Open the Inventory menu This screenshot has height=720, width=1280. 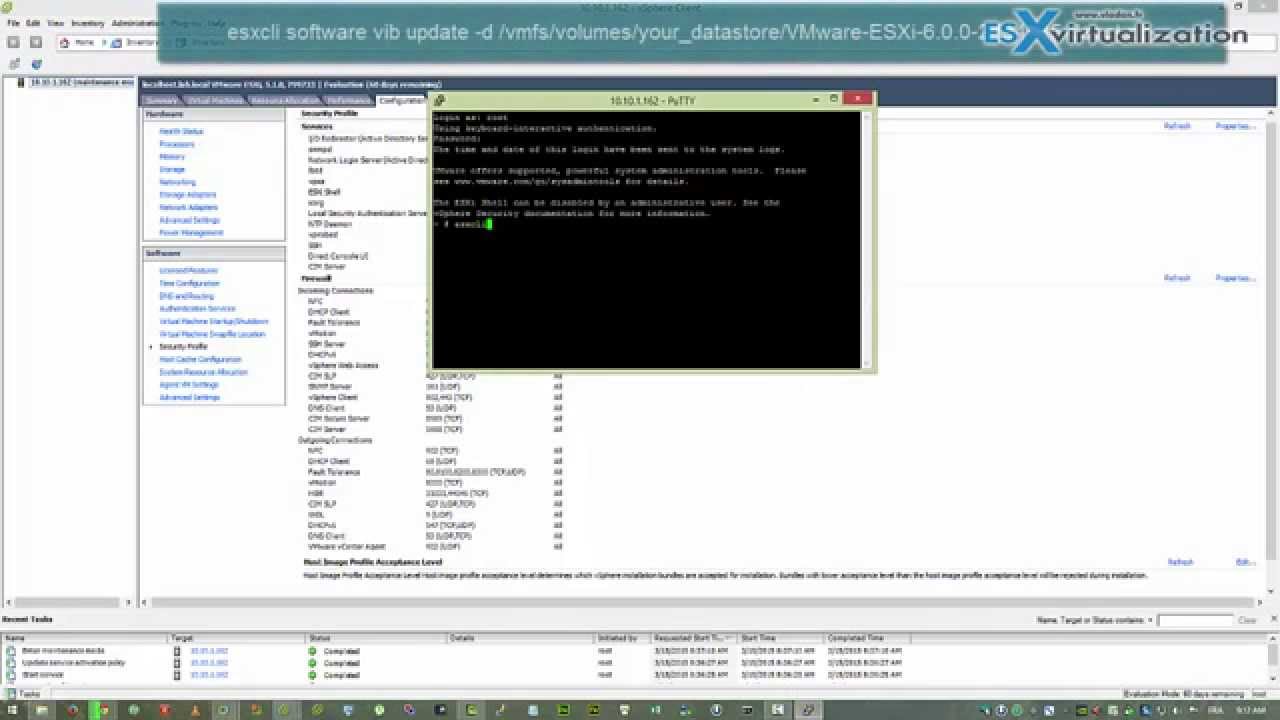coord(88,23)
